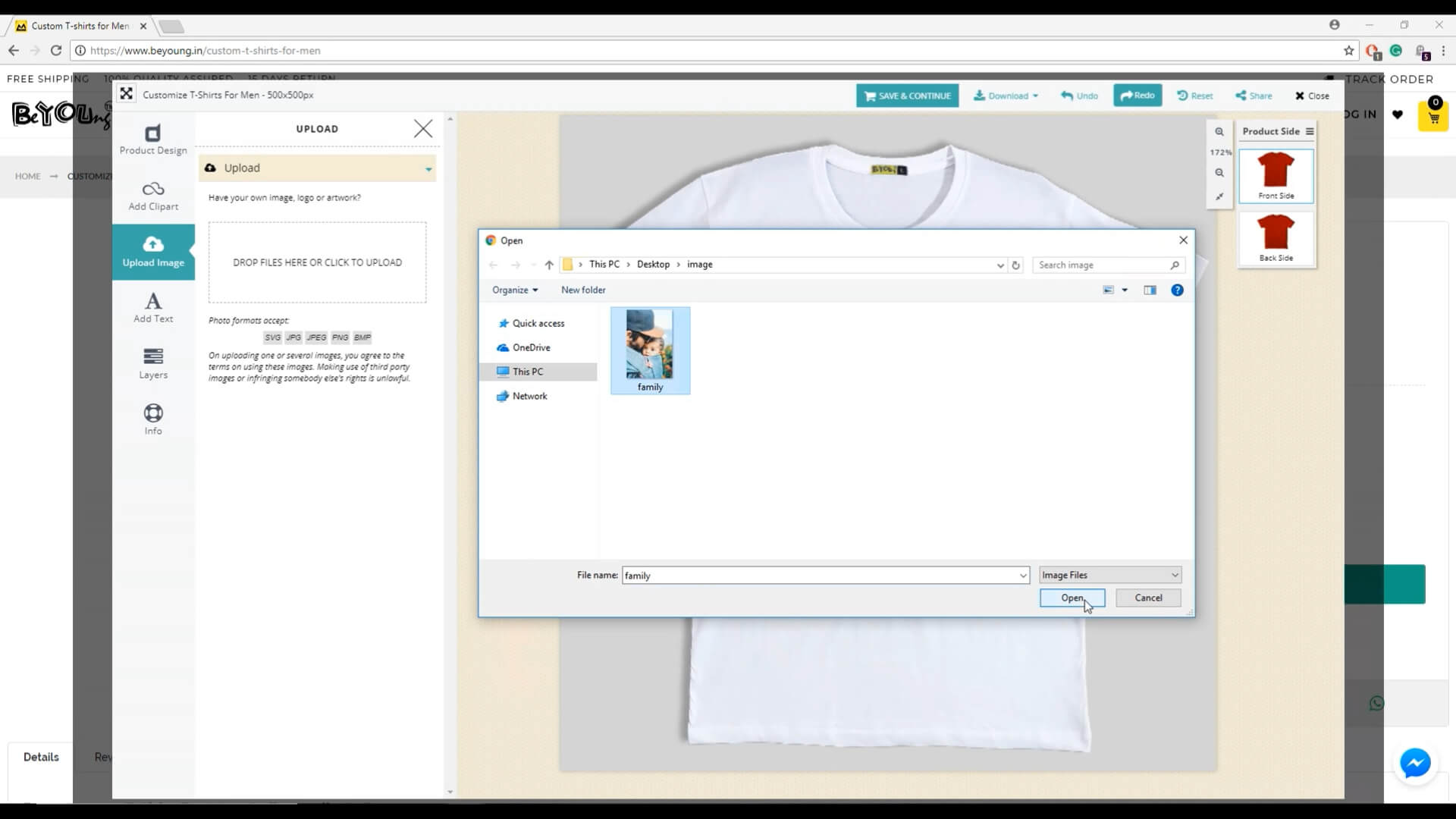Bookmark this page with star icon
1456x819 pixels.
pos(1348,51)
